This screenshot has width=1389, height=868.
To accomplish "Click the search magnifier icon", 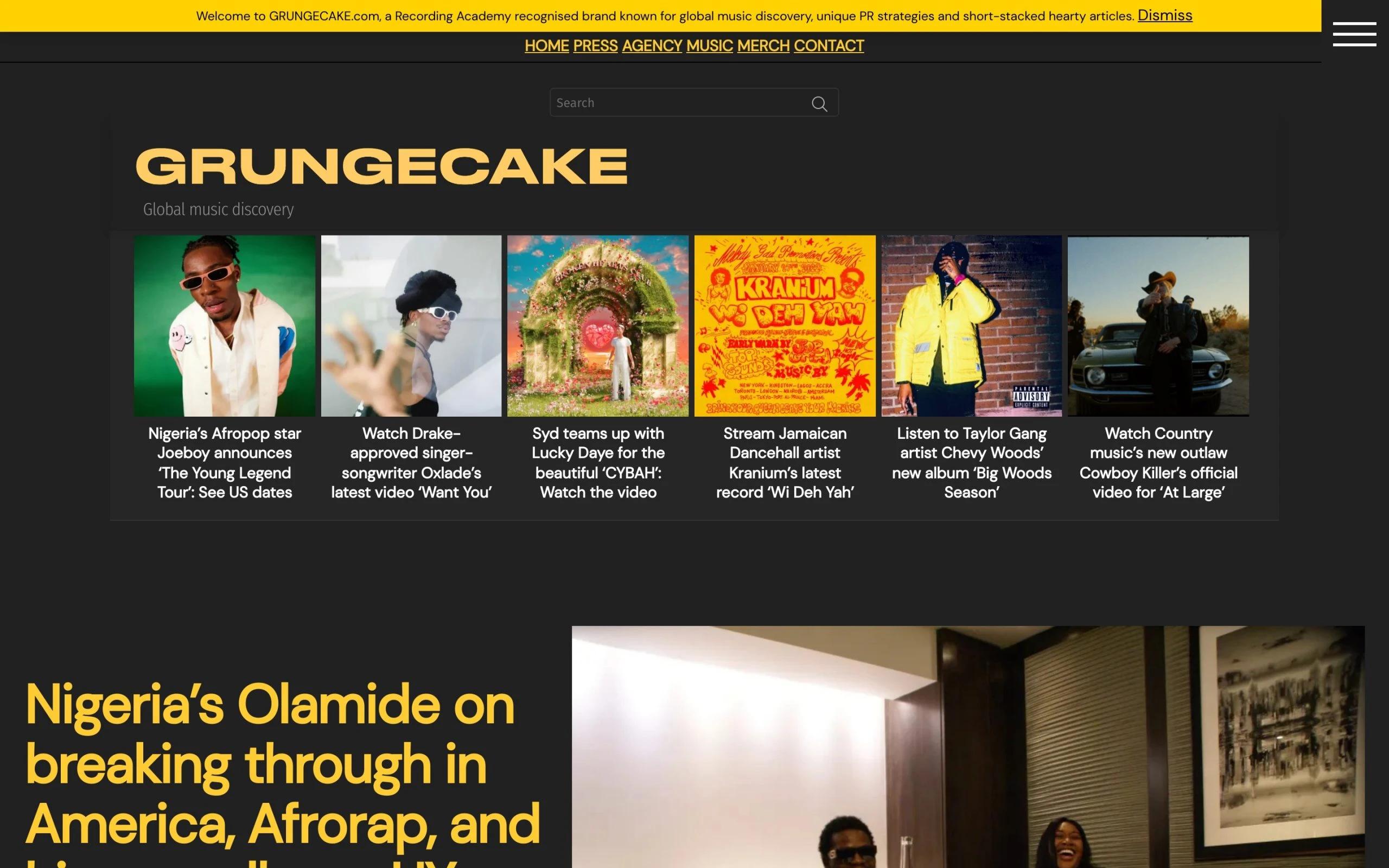I will (x=819, y=103).
